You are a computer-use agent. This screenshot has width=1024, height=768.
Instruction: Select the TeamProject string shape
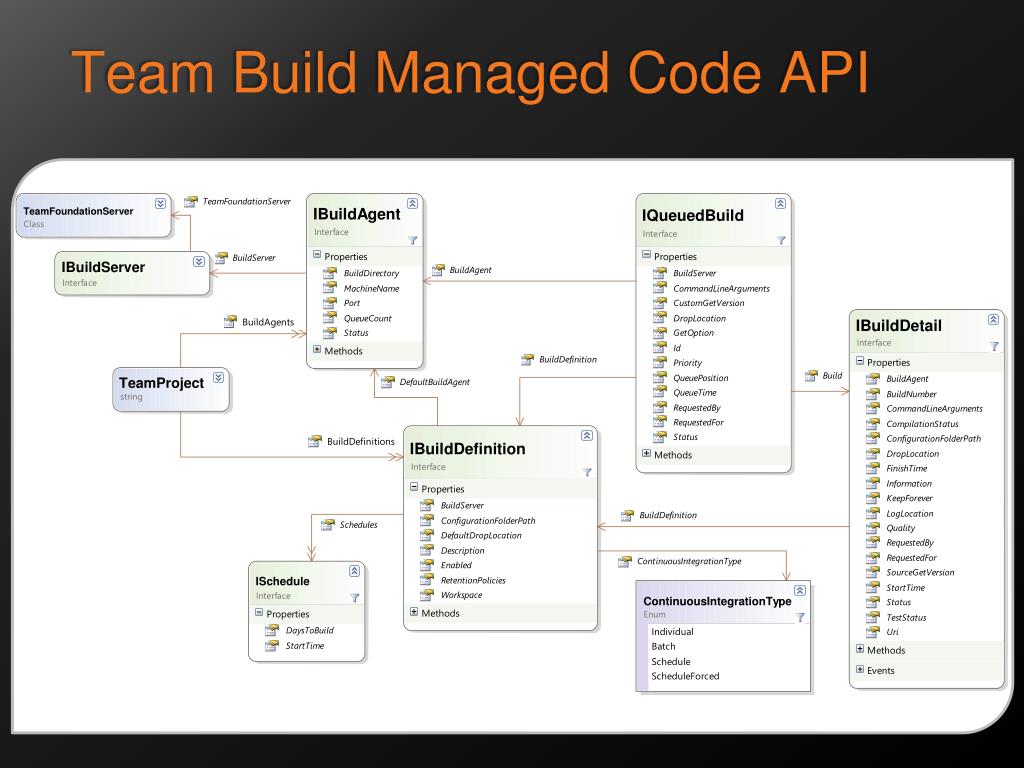[171, 389]
